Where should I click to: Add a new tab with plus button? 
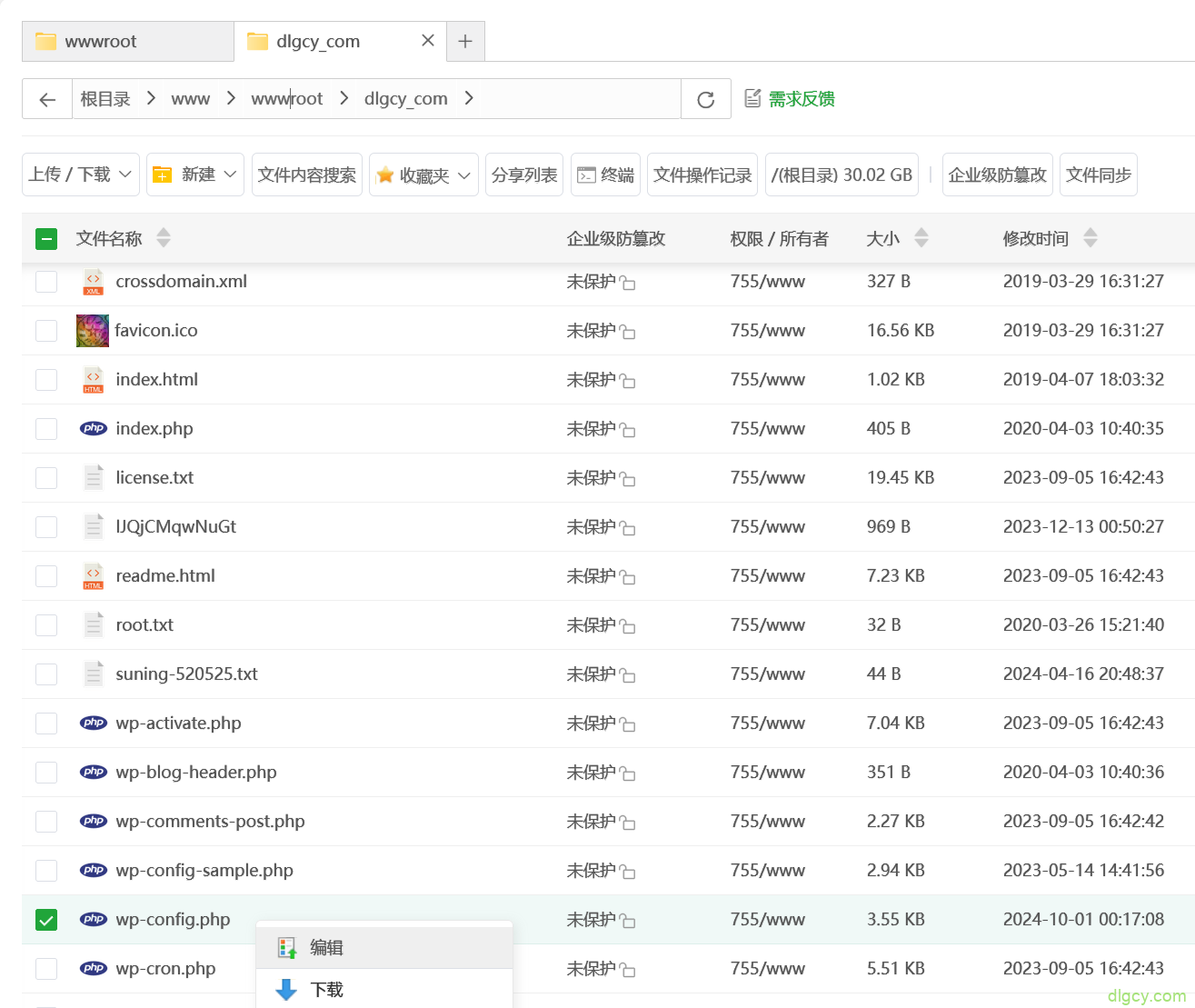coord(465,41)
